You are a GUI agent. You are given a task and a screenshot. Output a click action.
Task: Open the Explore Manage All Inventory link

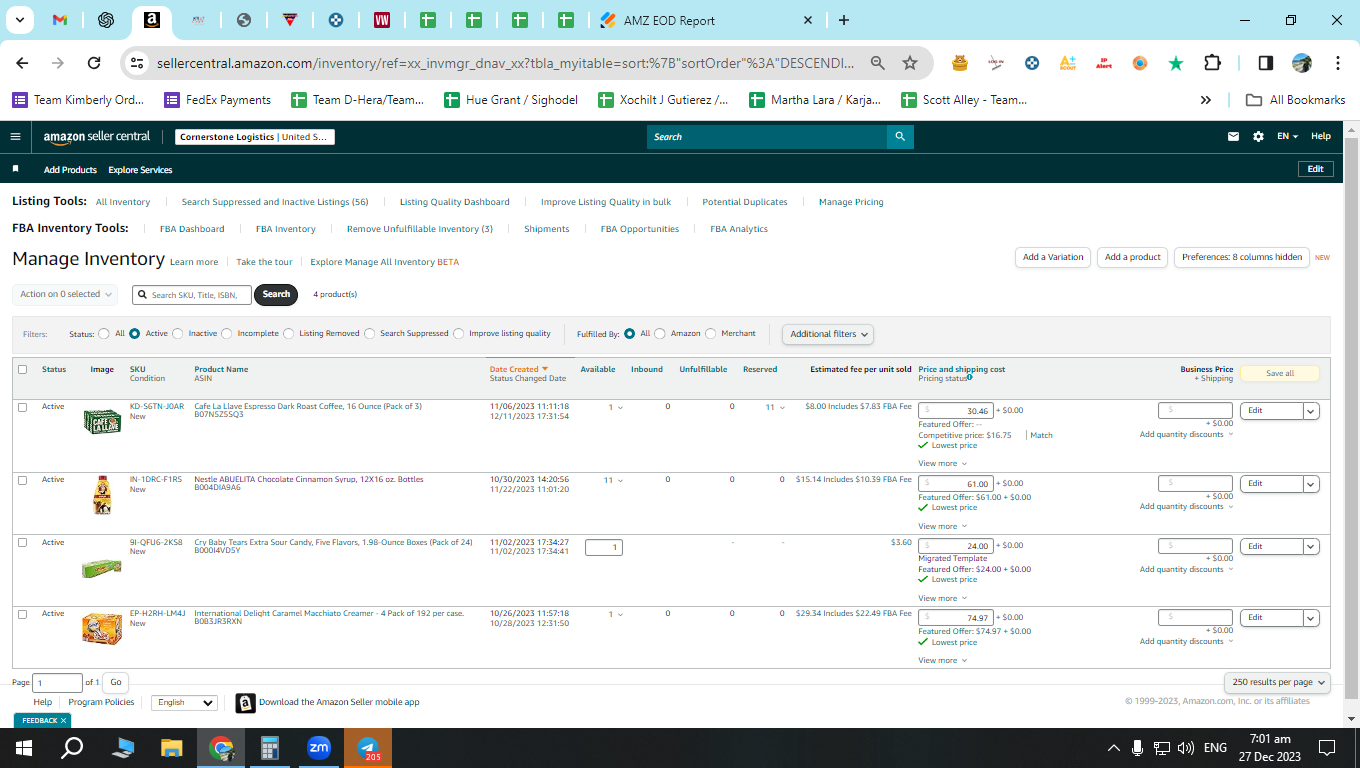(385, 262)
